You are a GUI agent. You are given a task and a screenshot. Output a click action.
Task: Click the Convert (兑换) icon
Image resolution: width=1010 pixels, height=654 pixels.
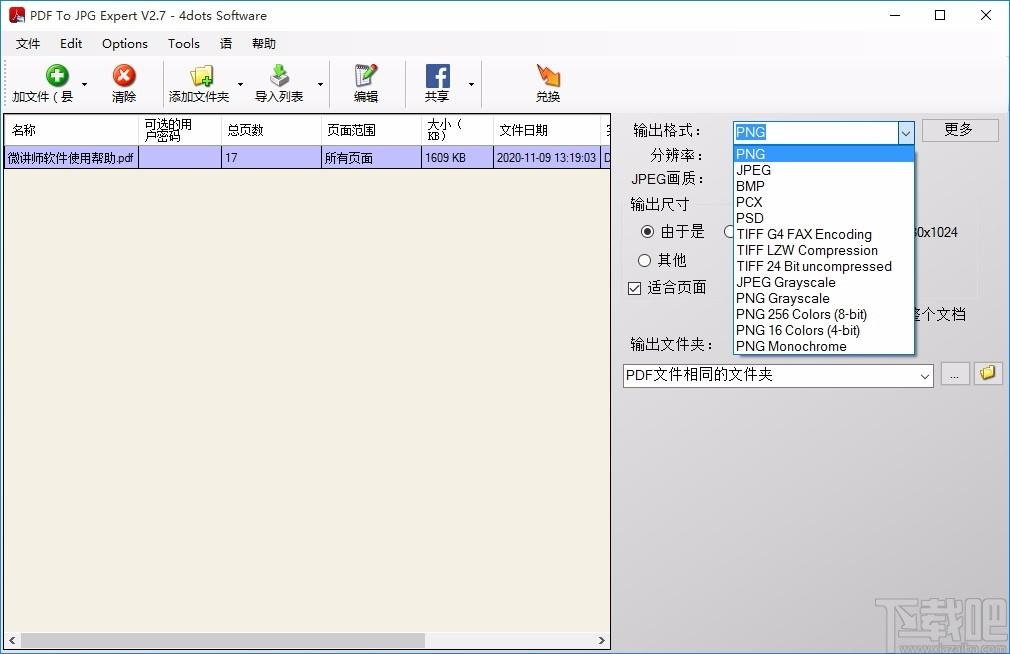548,75
